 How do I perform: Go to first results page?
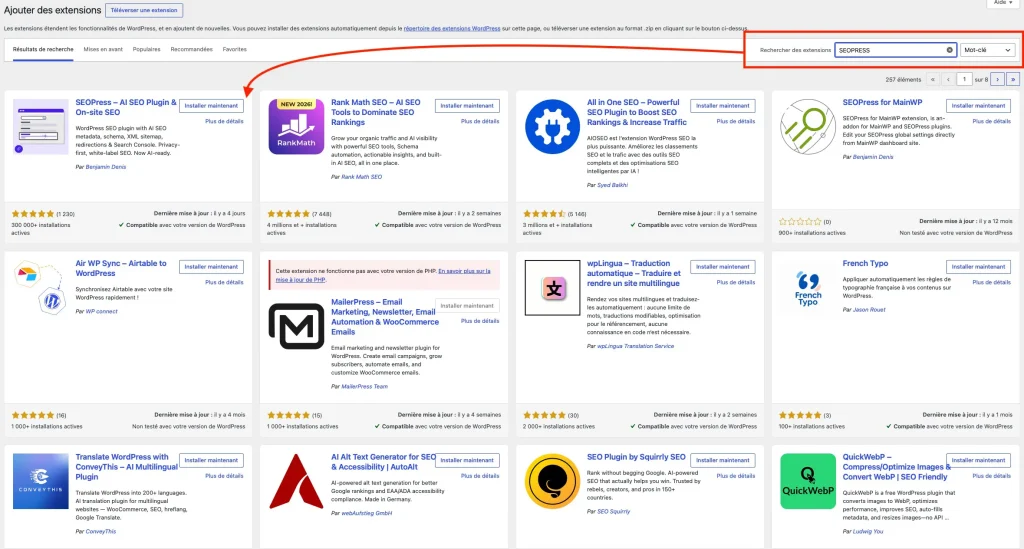click(x=933, y=79)
